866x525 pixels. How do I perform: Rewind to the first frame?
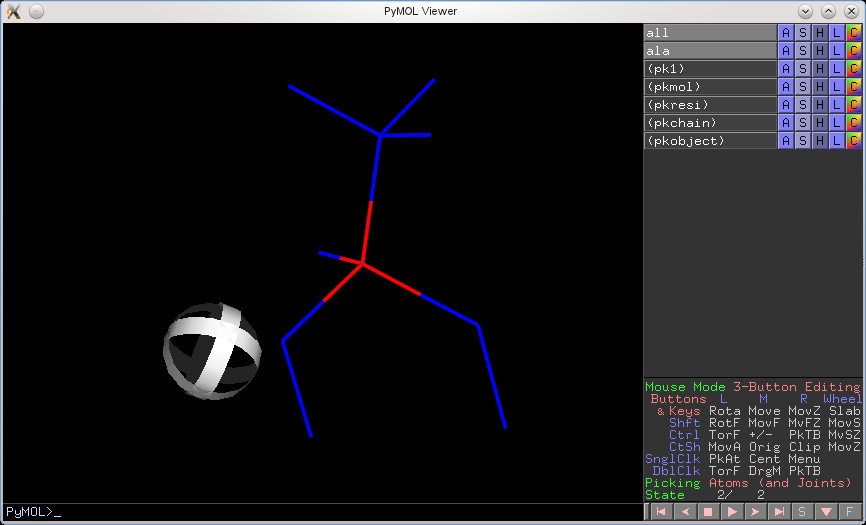661,512
